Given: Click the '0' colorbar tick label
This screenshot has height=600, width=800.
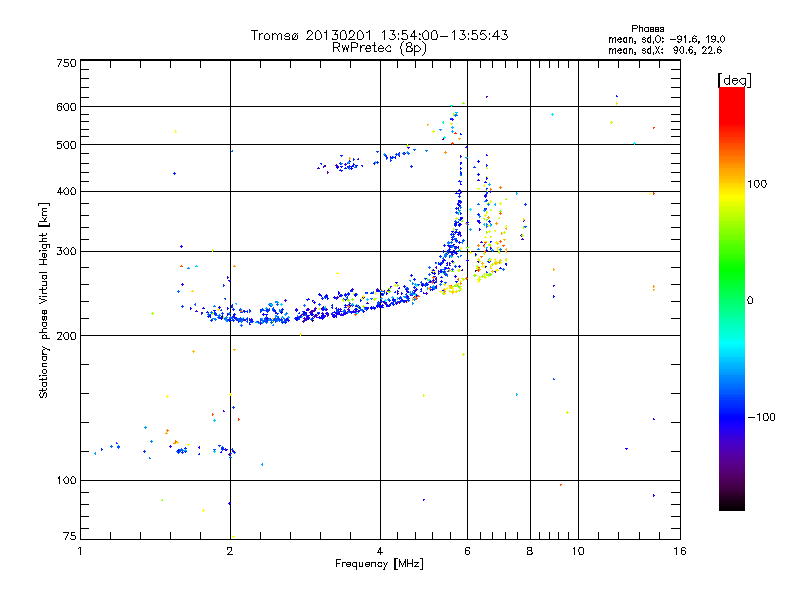Looking at the screenshot, I should coord(750,301).
